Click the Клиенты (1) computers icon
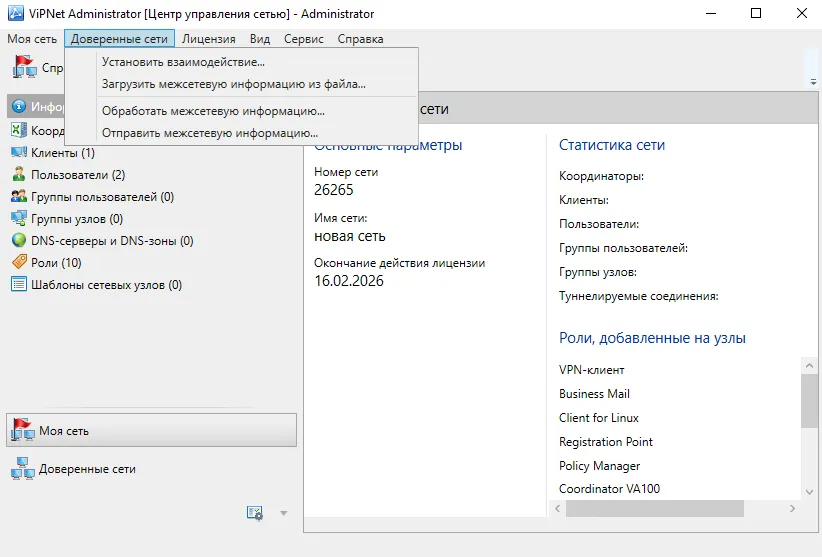The height and width of the screenshot is (557, 822). [19, 152]
